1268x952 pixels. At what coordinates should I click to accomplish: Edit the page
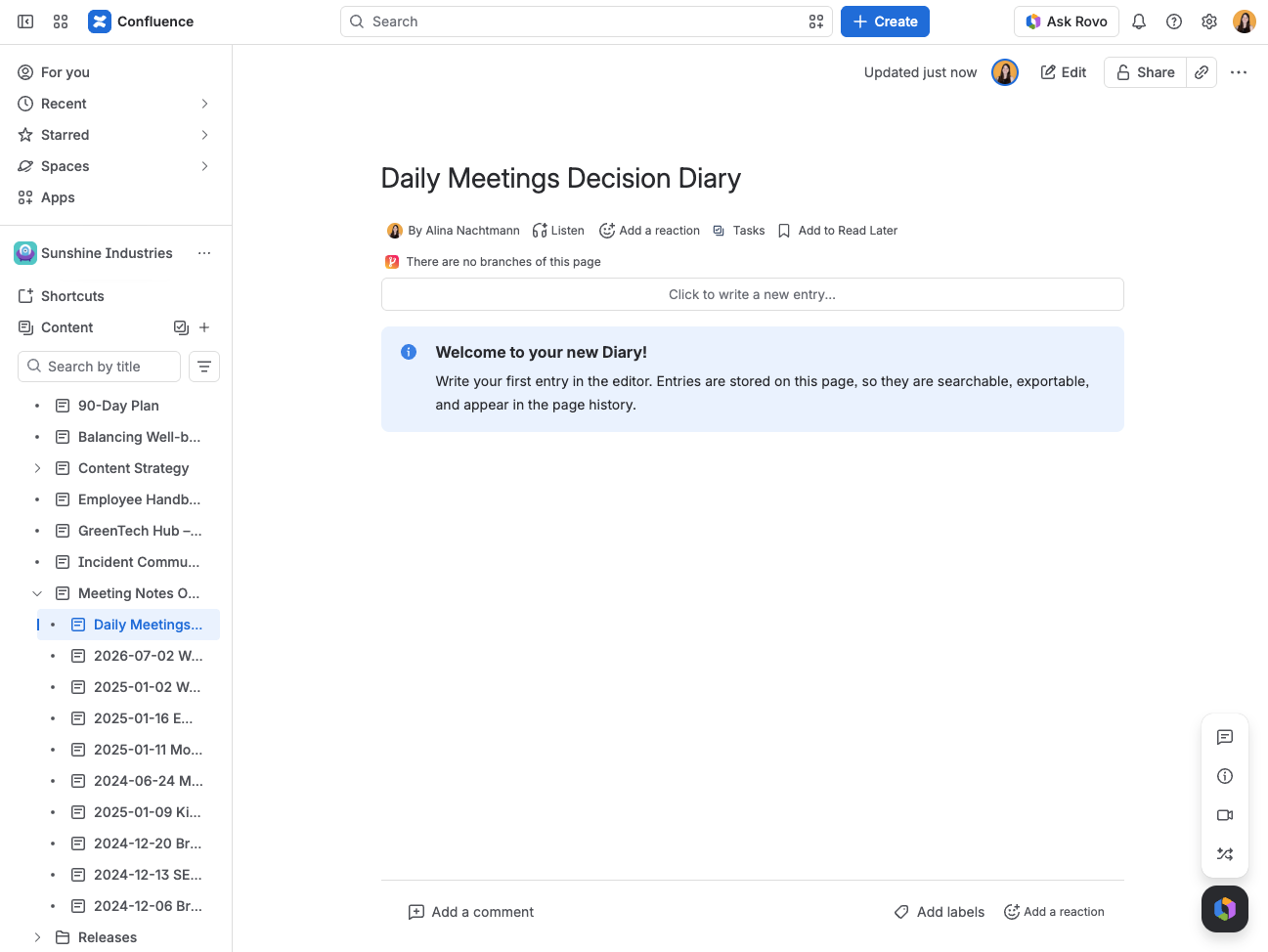pos(1064,72)
